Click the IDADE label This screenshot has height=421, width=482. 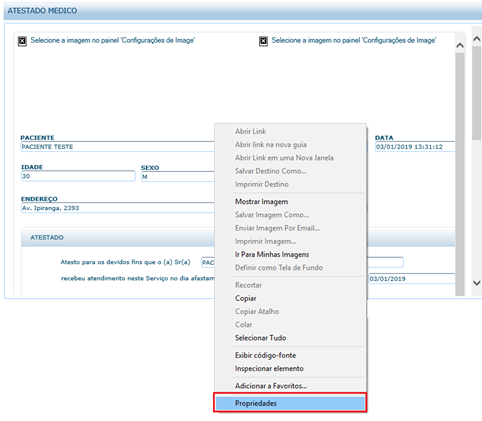32,167
